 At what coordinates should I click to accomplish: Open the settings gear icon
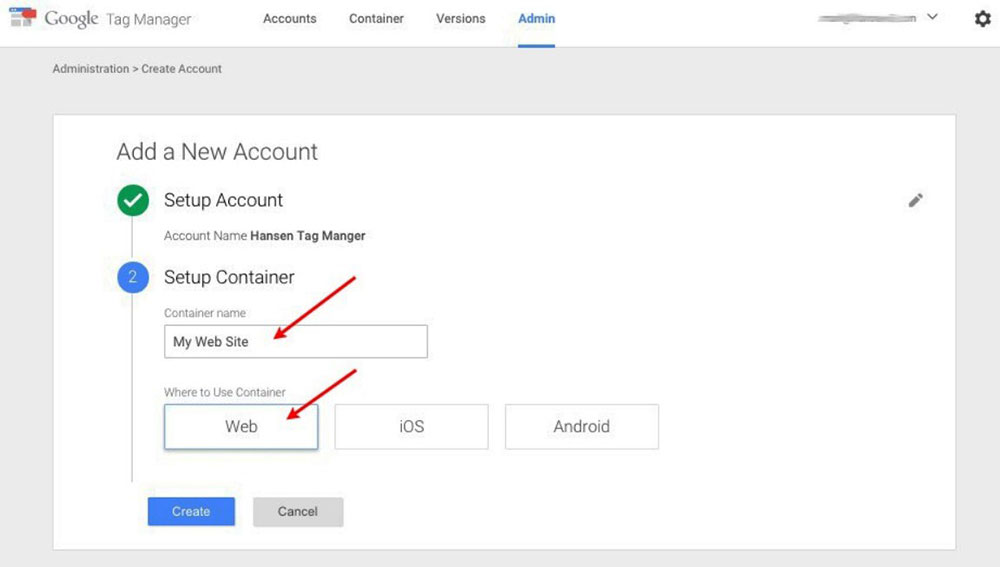pos(983,19)
